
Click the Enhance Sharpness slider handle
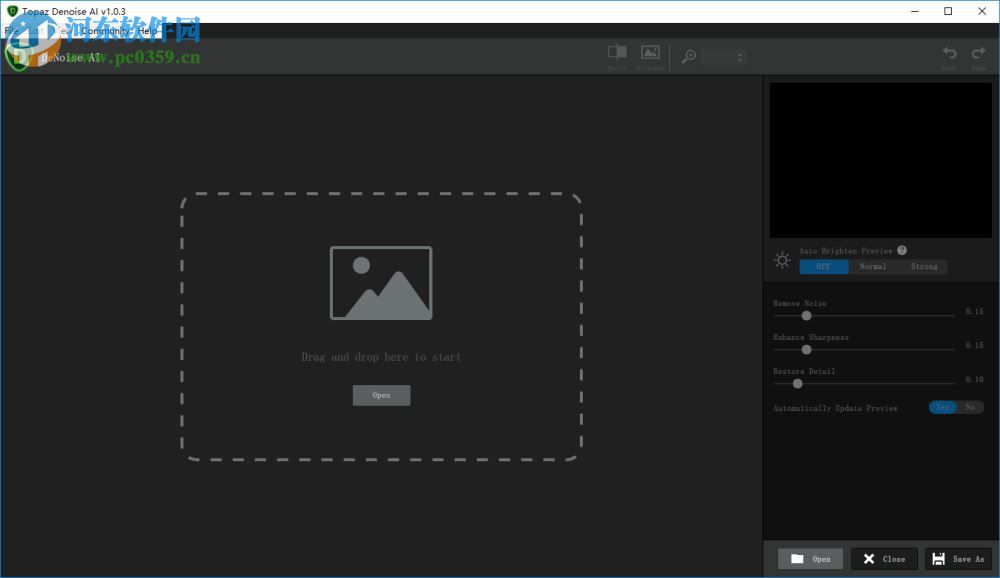point(806,350)
